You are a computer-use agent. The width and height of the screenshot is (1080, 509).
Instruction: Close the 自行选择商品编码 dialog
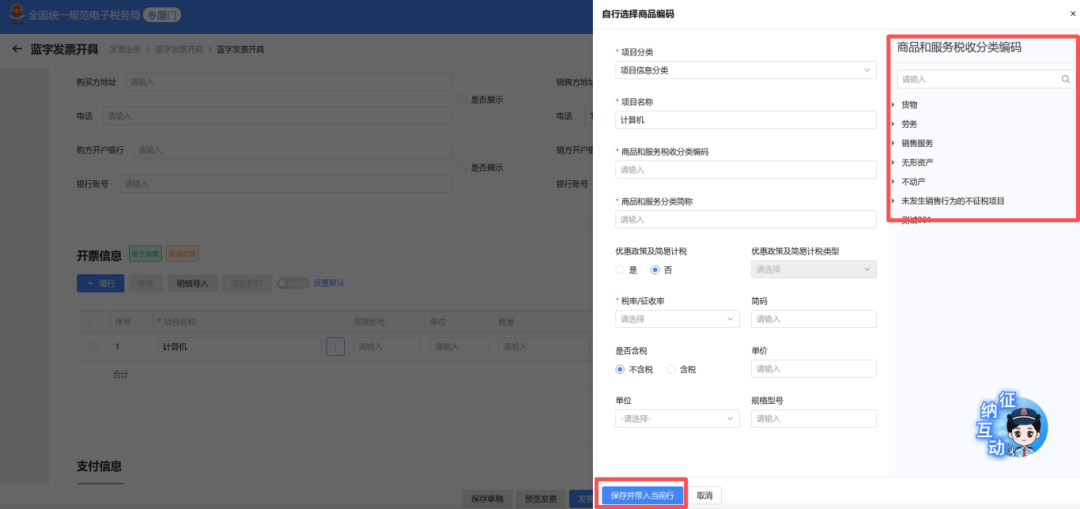1073,14
